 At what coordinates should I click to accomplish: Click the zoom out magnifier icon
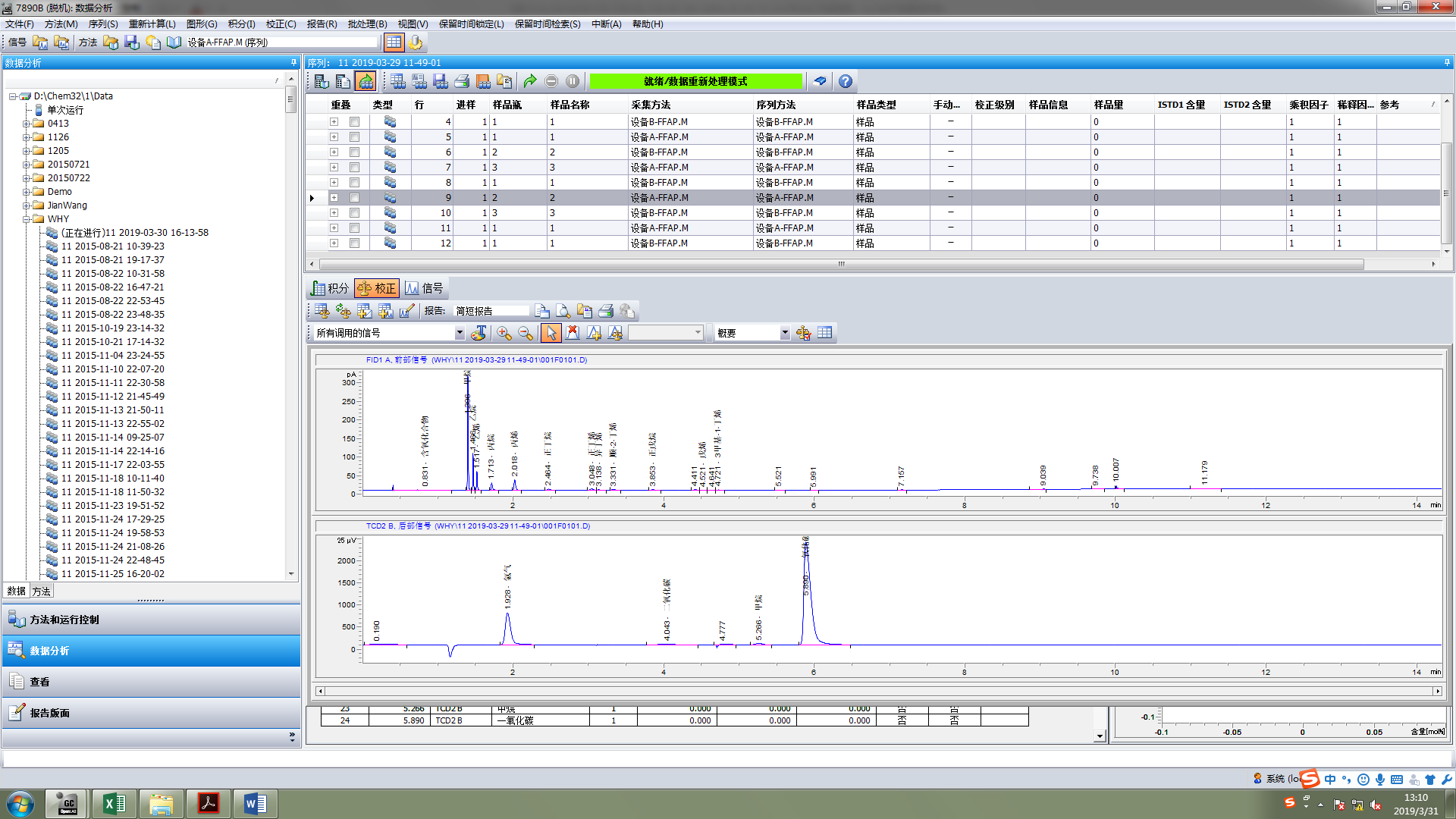pos(525,333)
